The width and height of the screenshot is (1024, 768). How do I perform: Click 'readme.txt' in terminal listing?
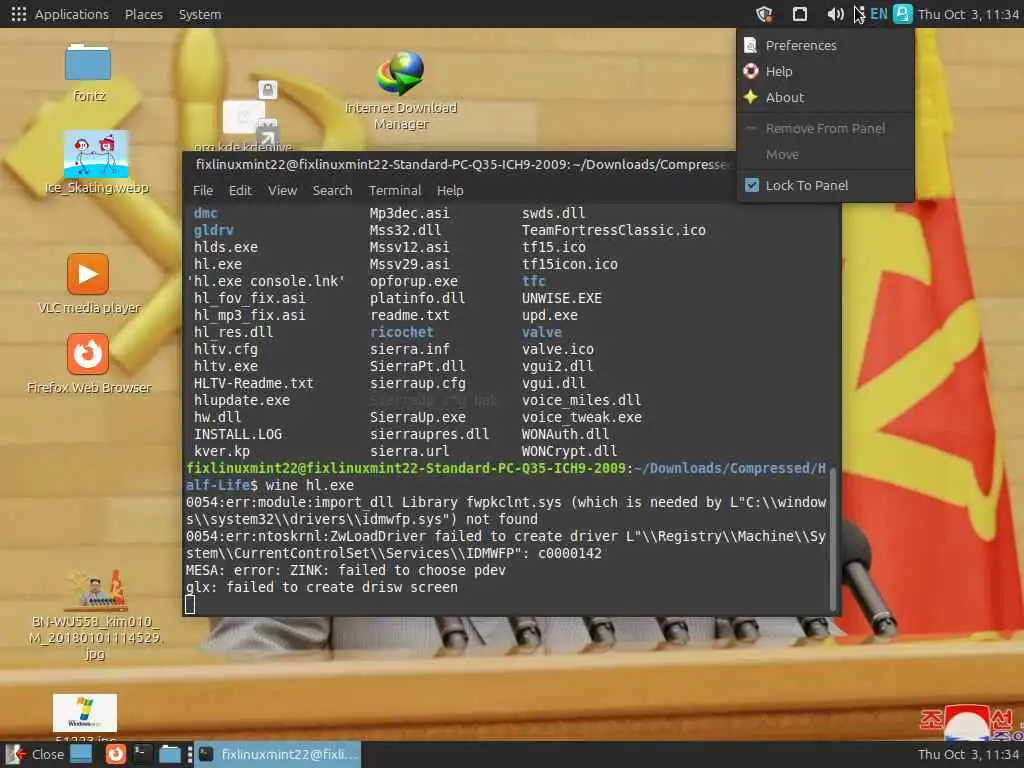409,315
